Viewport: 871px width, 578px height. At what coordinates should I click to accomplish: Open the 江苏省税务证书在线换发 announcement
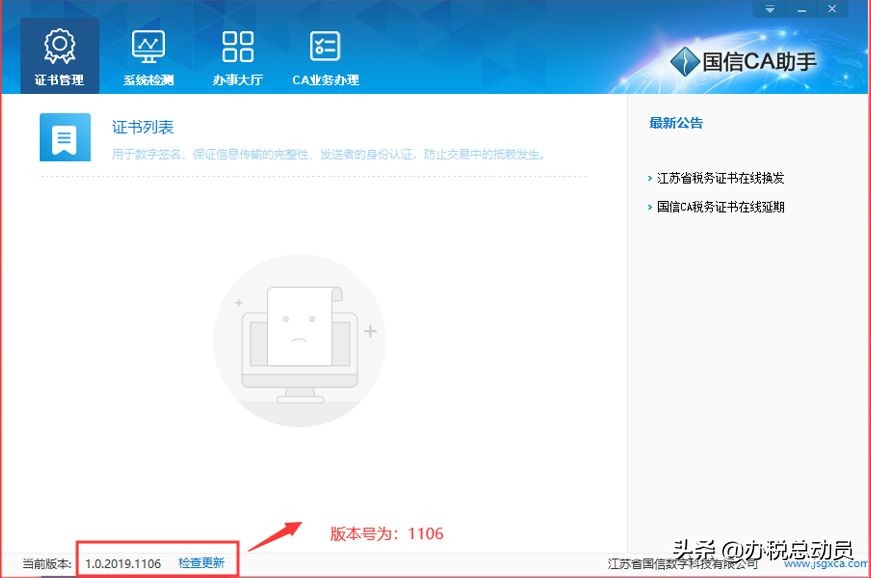(722, 178)
